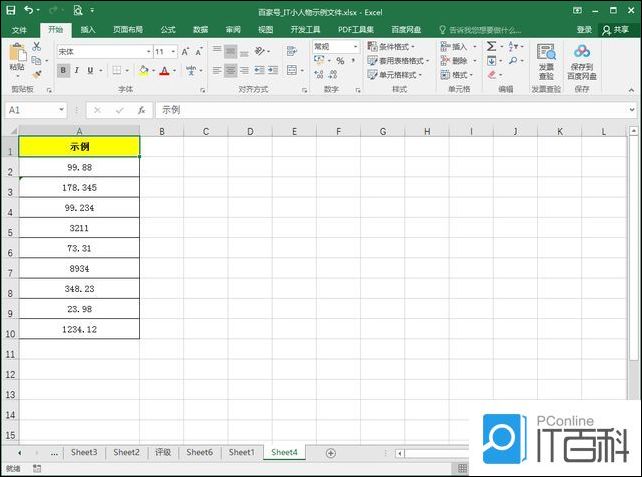Click the Insert Function fx icon
The width and height of the screenshot is (642, 477).
tap(141, 110)
